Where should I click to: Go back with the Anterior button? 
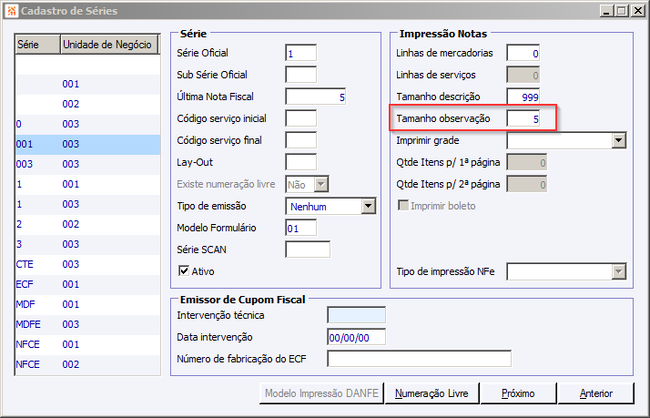[596, 393]
